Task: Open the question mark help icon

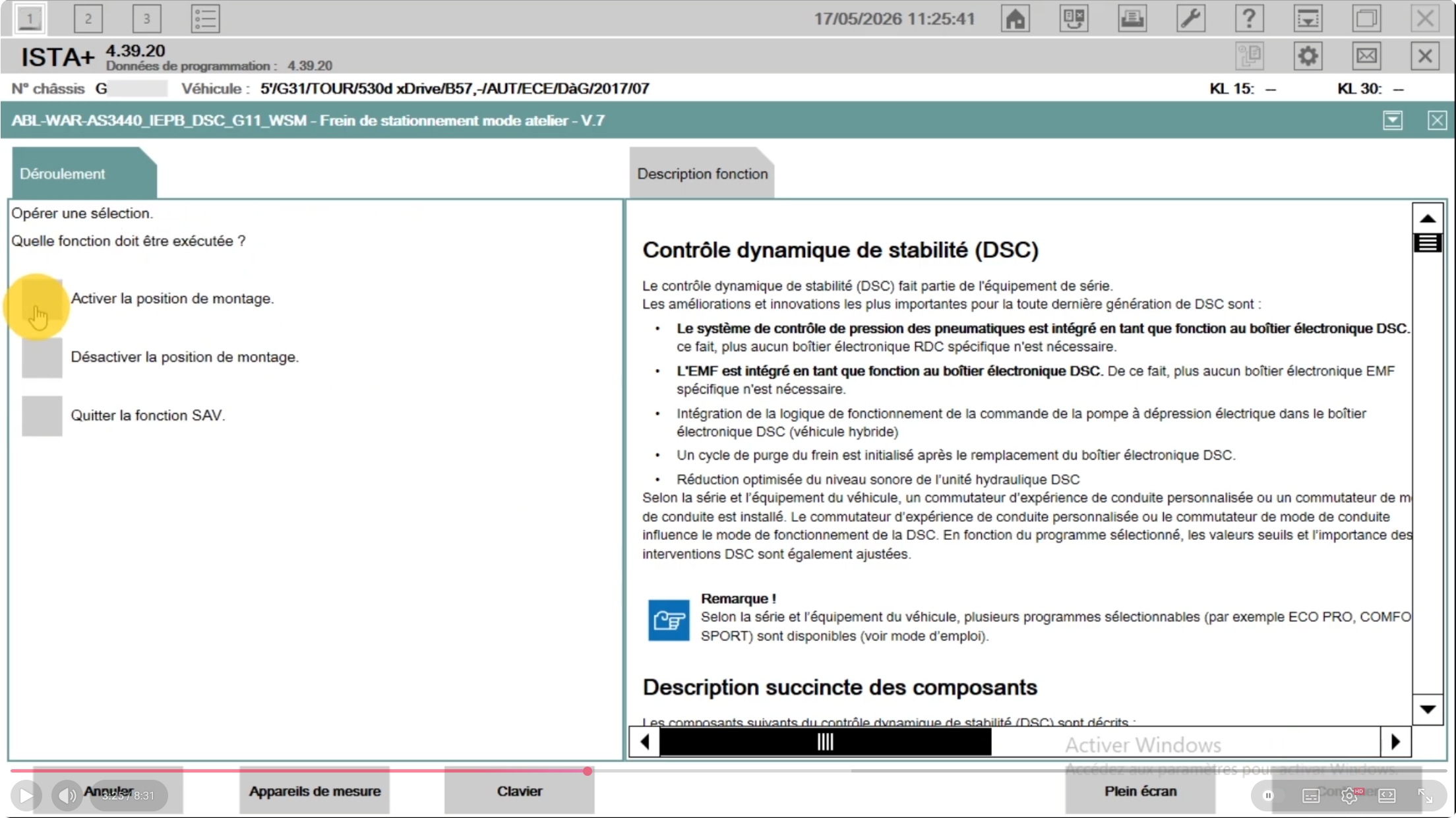Action: tap(1249, 18)
